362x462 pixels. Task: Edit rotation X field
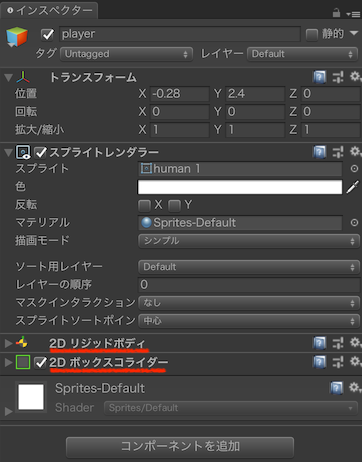point(180,112)
